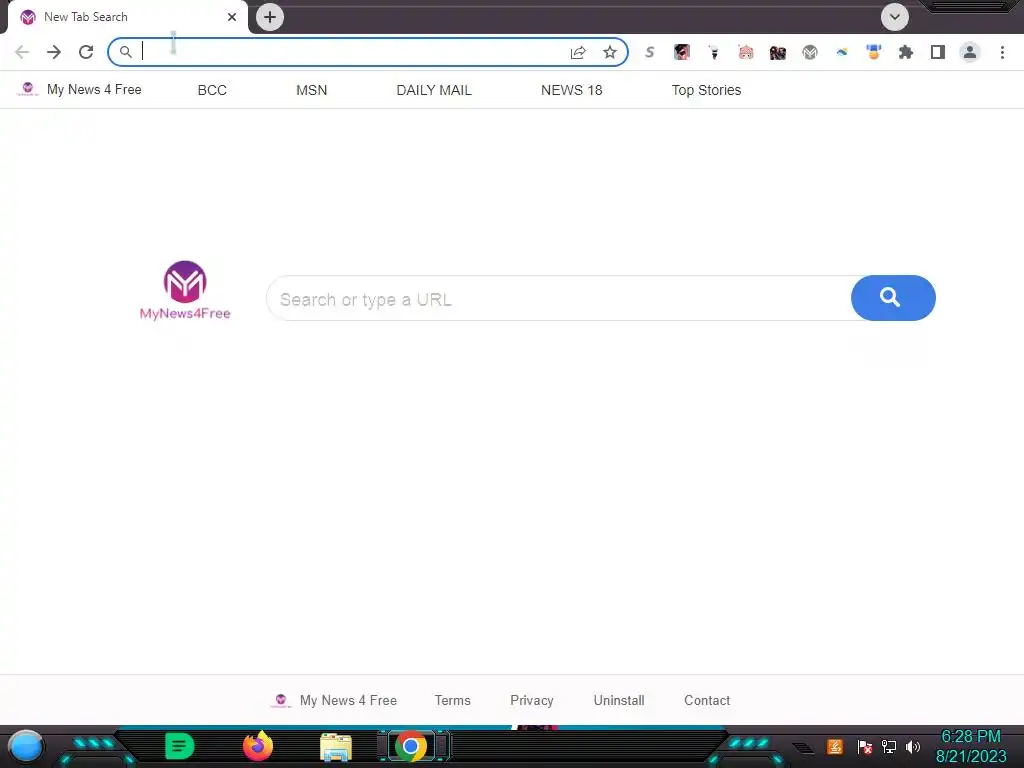The height and width of the screenshot is (768, 1024).
Task: Open the small lamp-shaped extension icon
Action: pos(714,52)
